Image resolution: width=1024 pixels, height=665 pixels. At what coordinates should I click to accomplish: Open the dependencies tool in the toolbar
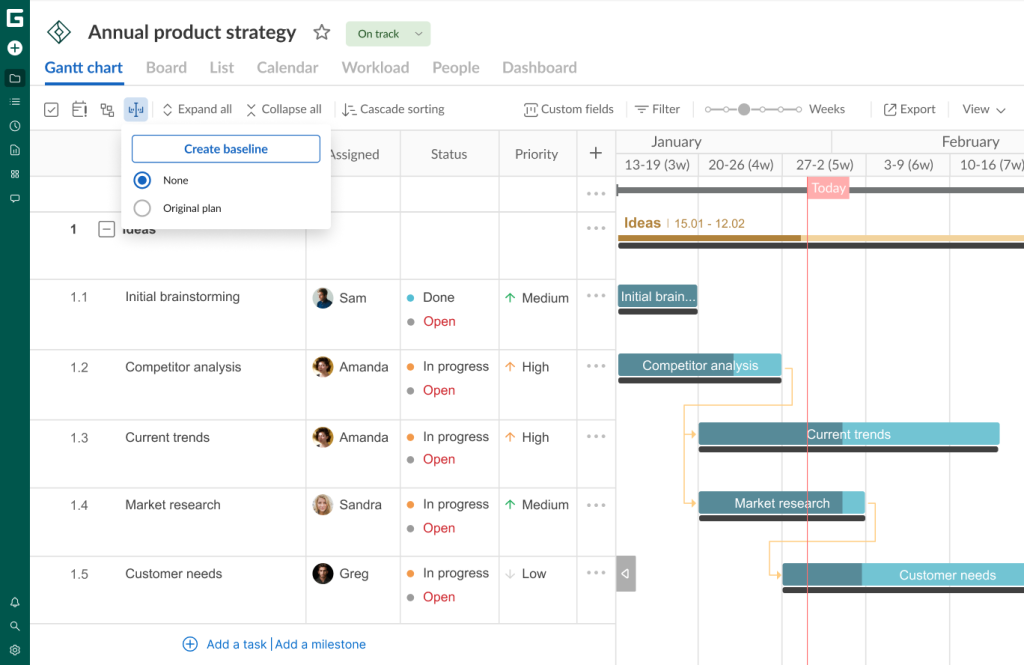[x=107, y=109]
